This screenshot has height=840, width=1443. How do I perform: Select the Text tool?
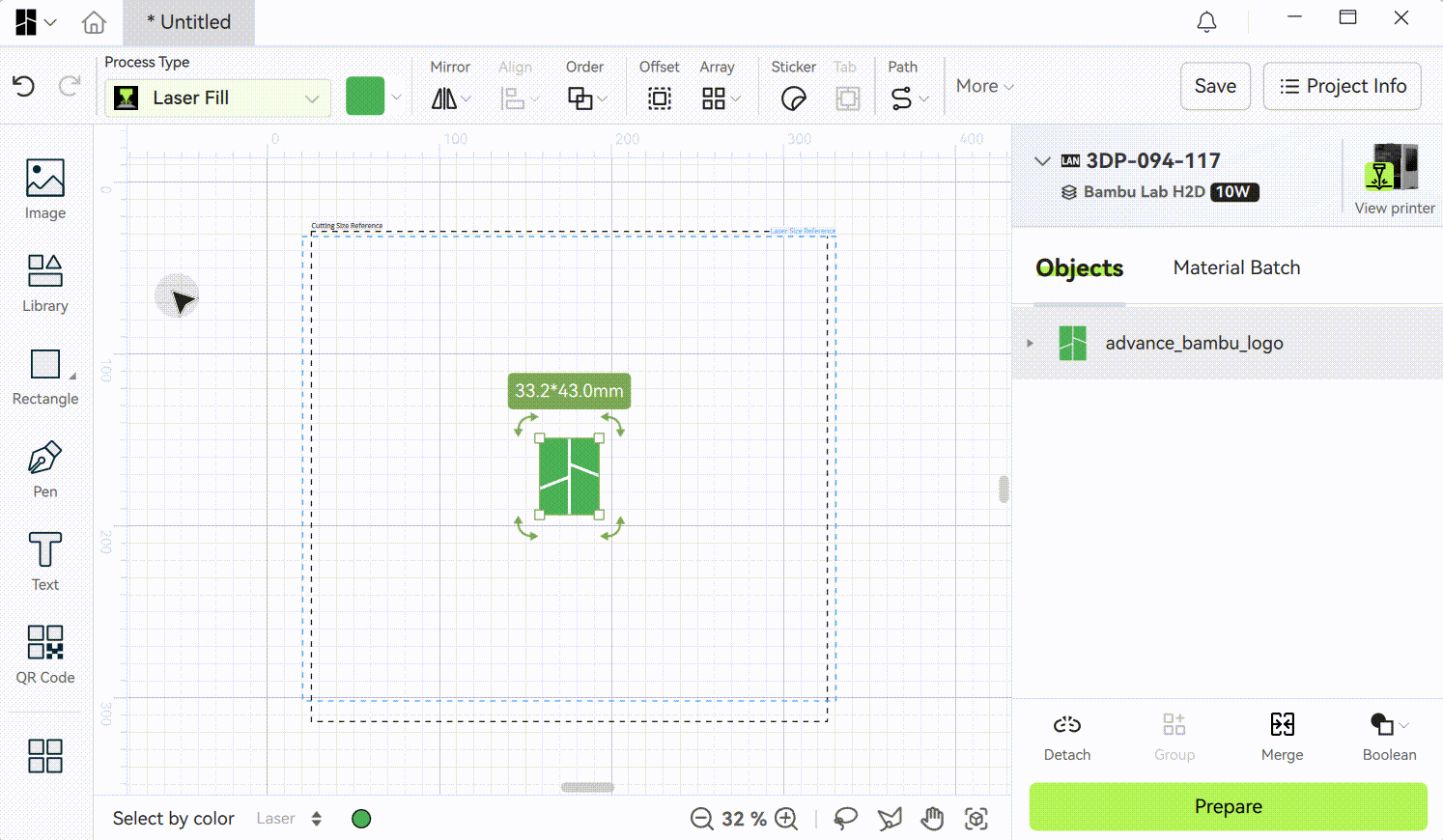(x=45, y=562)
